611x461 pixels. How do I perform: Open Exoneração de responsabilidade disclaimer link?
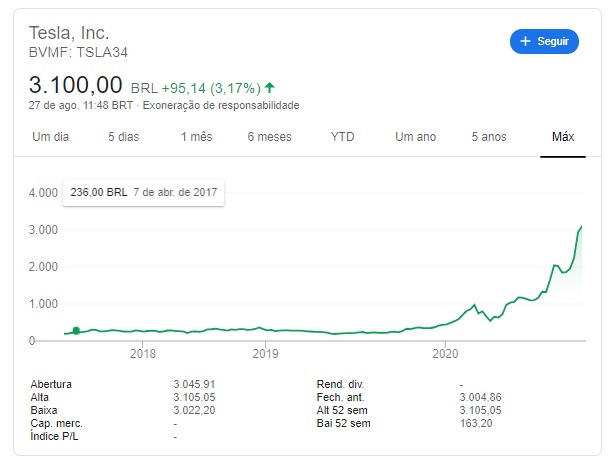(221, 105)
